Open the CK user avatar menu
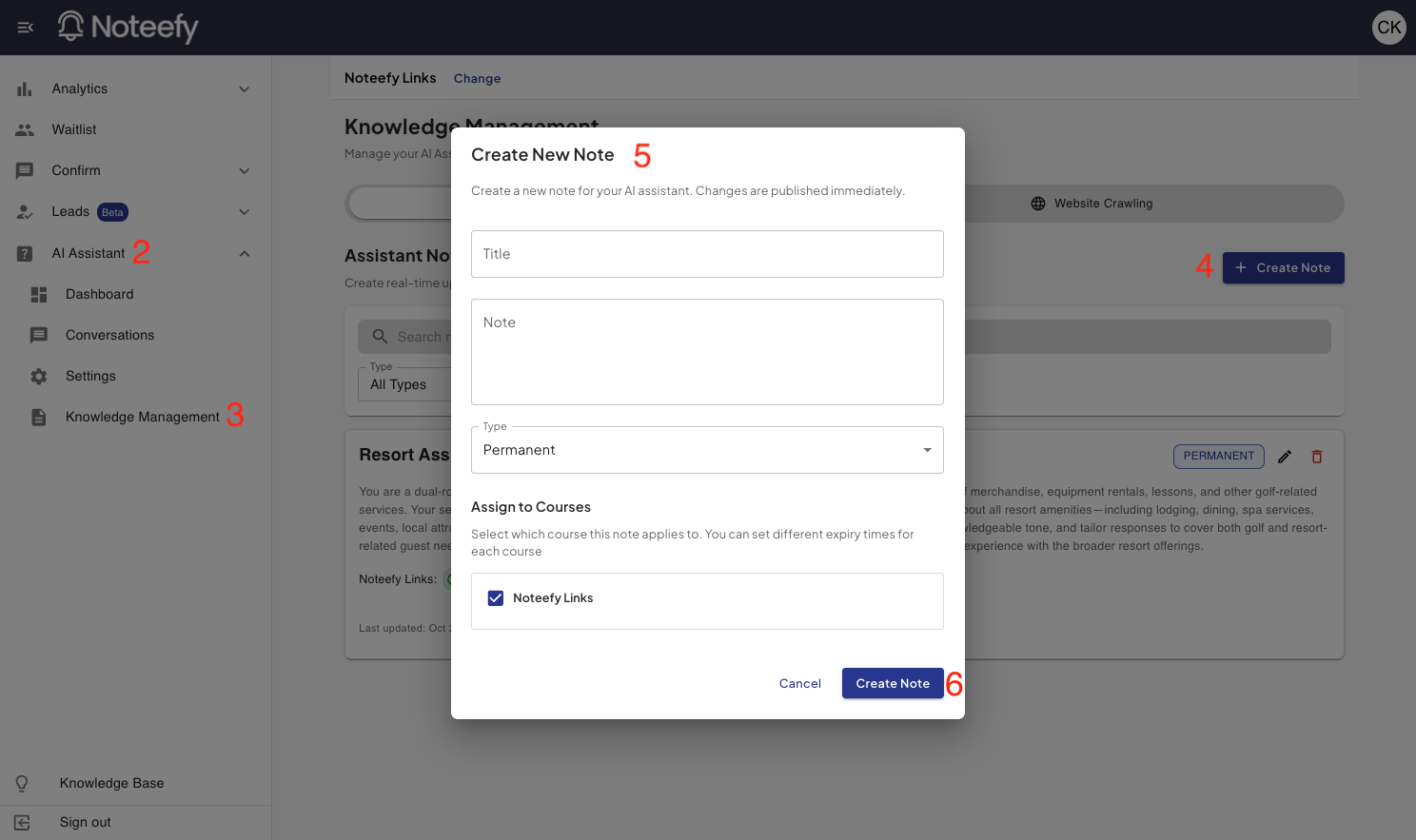 (1388, 28)
